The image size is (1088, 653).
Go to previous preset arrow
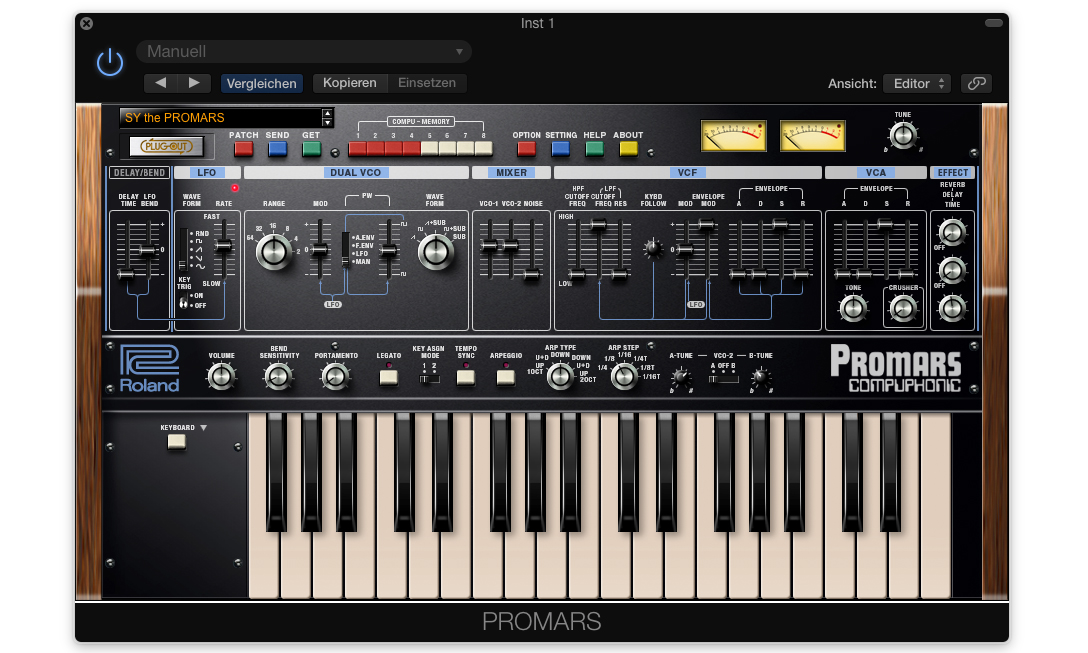click(161, 83)
